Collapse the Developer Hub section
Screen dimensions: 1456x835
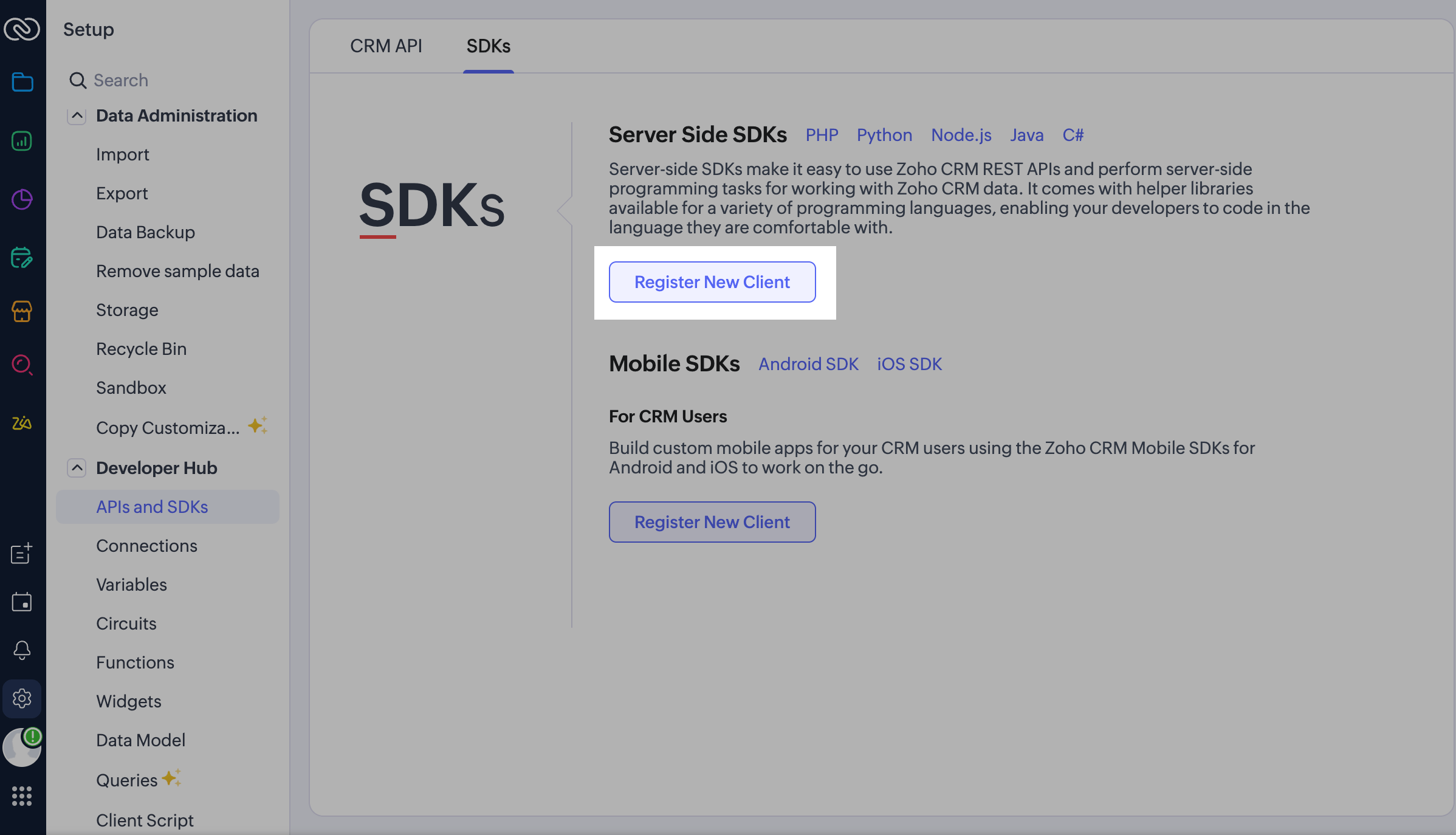coord(77,468)
